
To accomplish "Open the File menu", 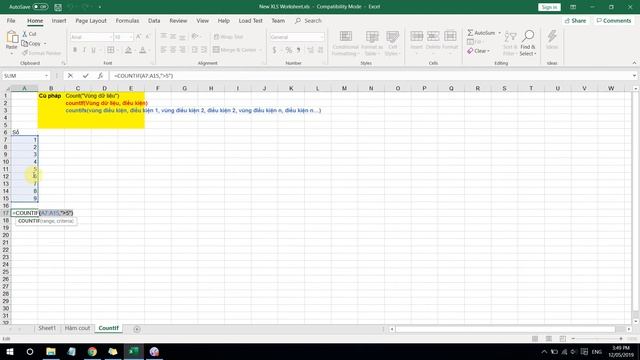I will click(x=11, y=20).
